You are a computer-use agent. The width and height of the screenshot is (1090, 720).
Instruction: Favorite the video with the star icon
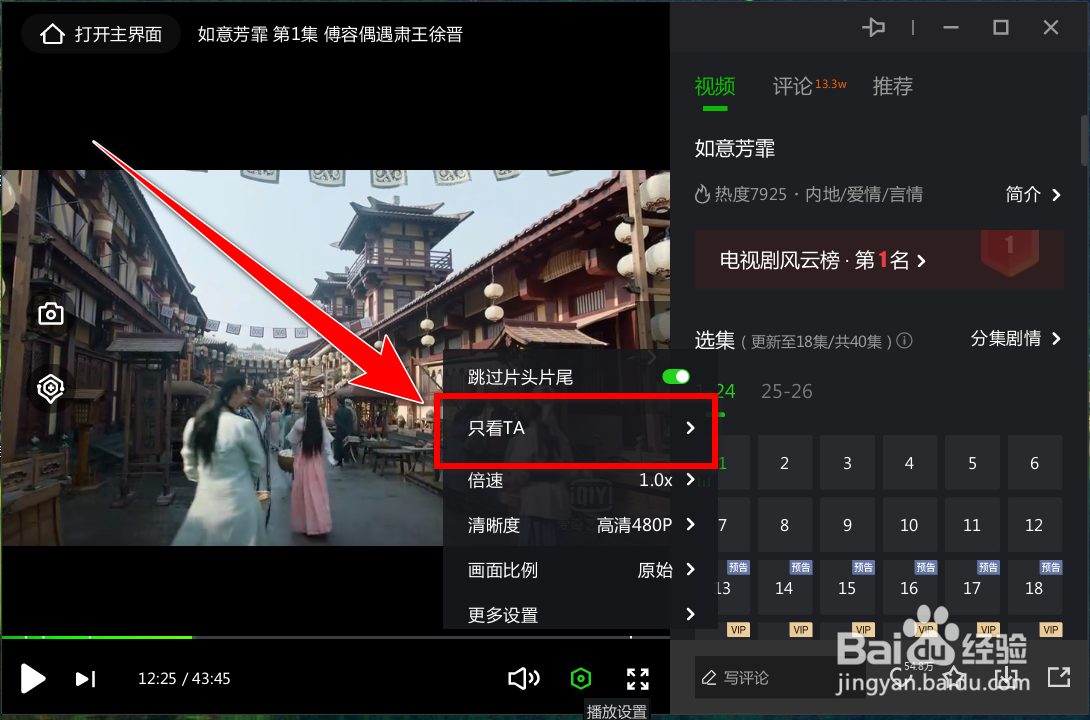click(953, 677)
